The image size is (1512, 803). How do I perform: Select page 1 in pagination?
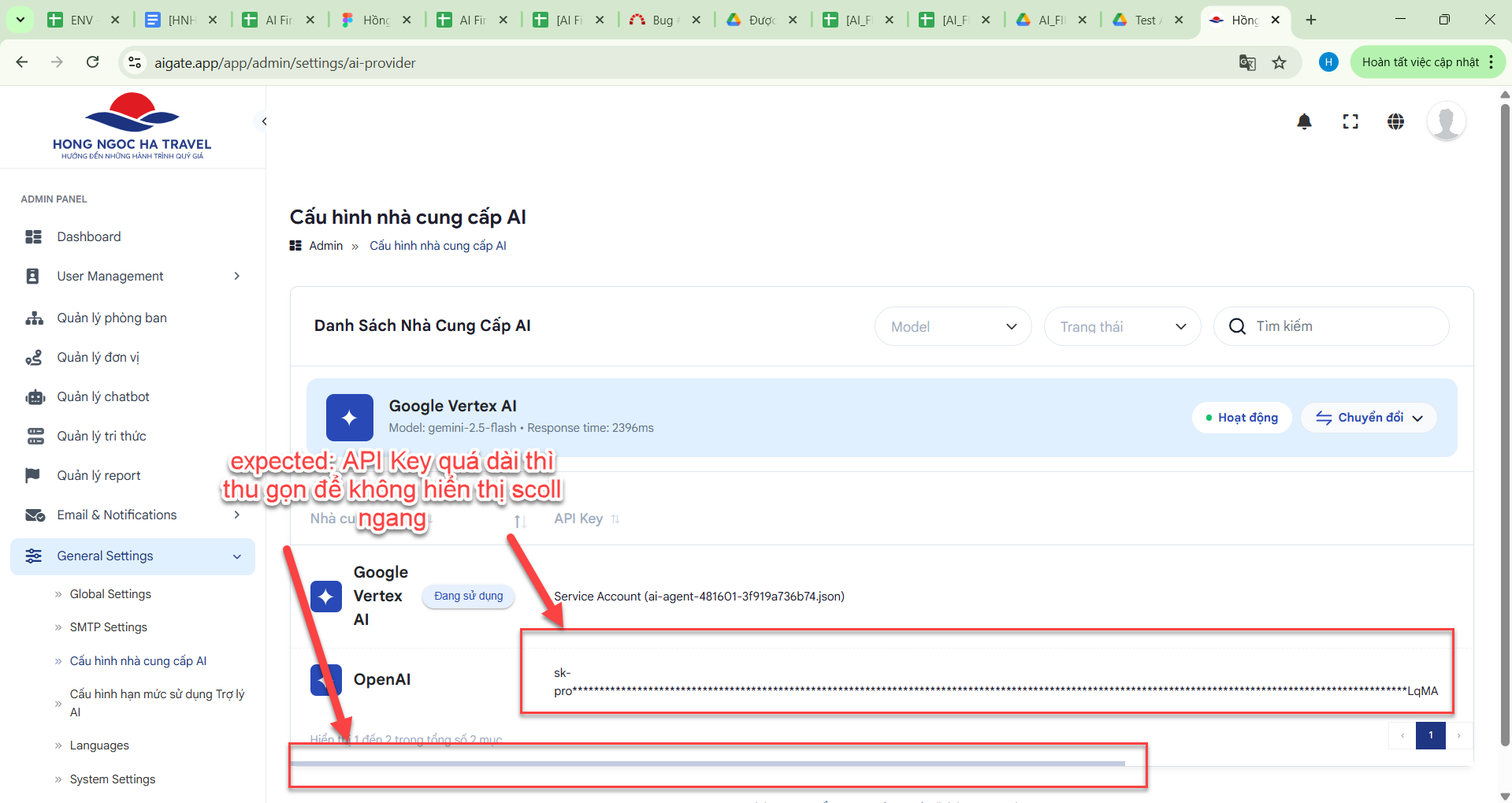click(x=1430, y=735)
